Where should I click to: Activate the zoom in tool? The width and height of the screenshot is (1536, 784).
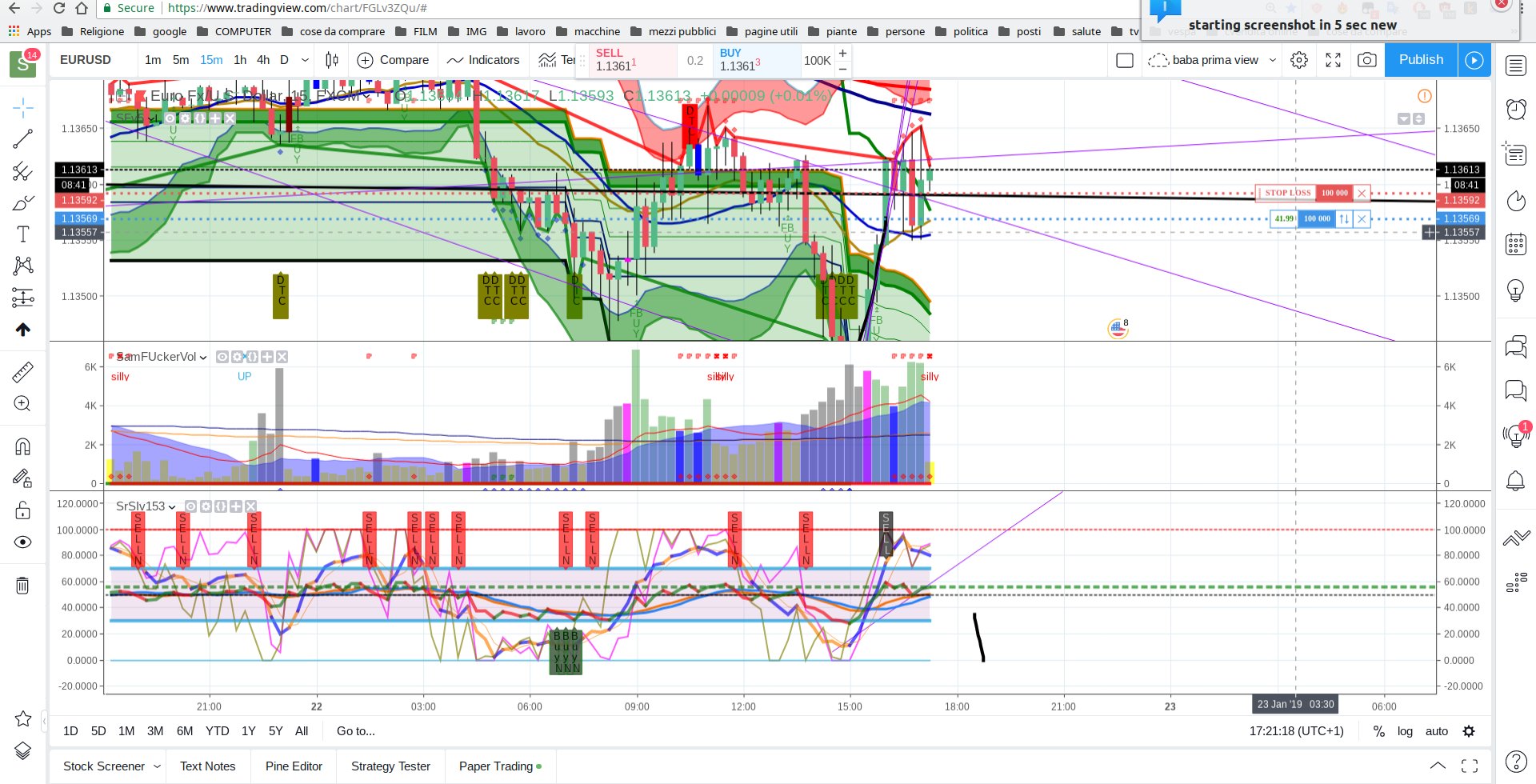[x=23, y=404]
